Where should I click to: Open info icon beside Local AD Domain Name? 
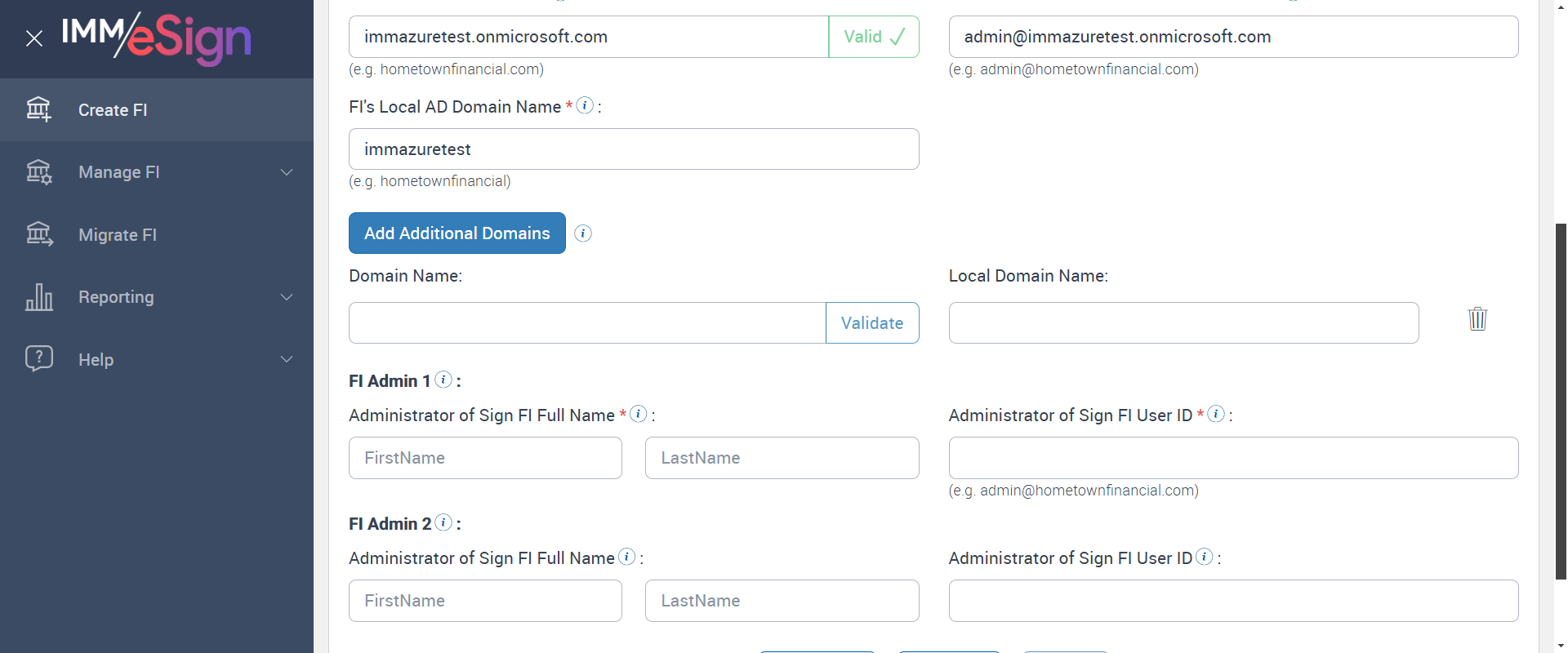(x=585, y=105)
